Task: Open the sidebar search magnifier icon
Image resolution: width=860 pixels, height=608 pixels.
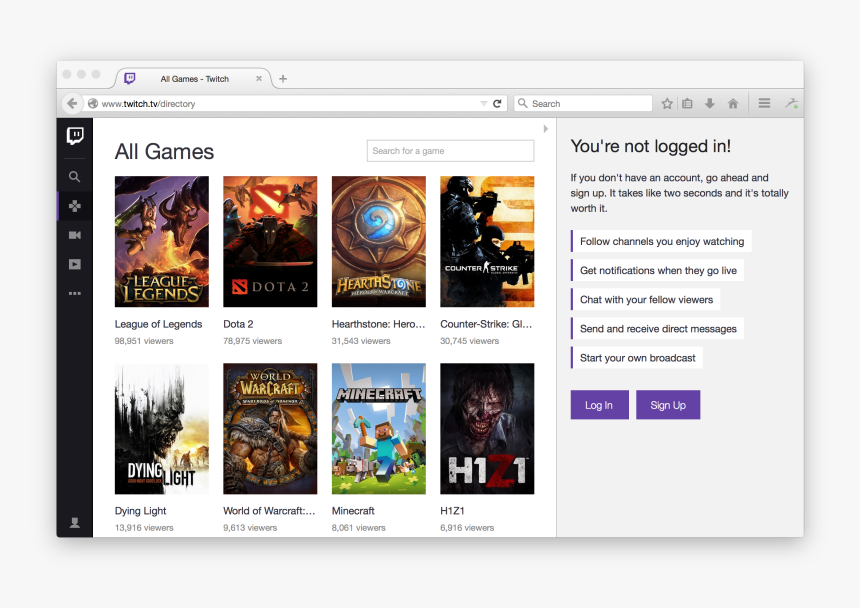Action: coord(75,177)
